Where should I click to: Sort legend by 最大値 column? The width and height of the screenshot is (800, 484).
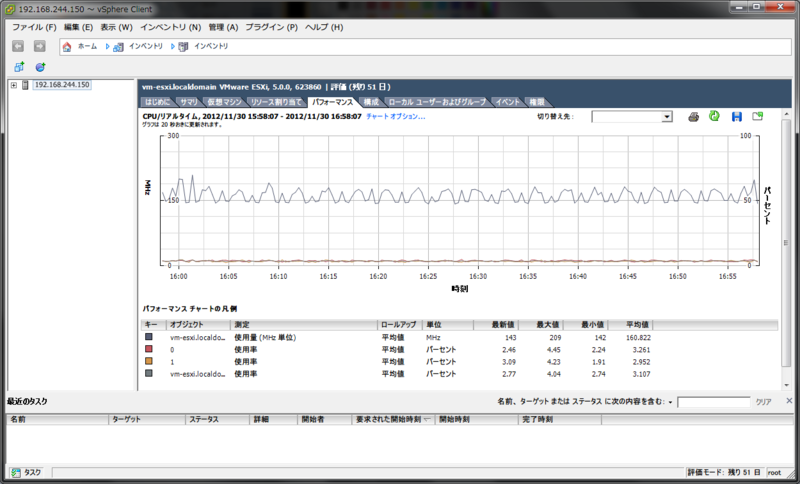point(541,324)
